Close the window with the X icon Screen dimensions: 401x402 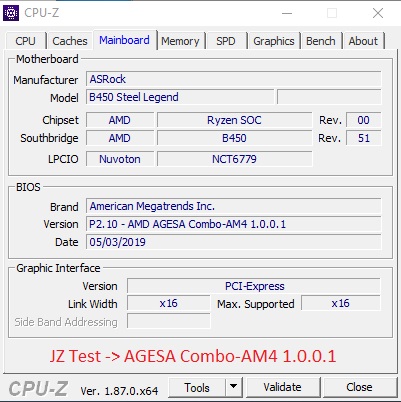click(x=378, y=13)
